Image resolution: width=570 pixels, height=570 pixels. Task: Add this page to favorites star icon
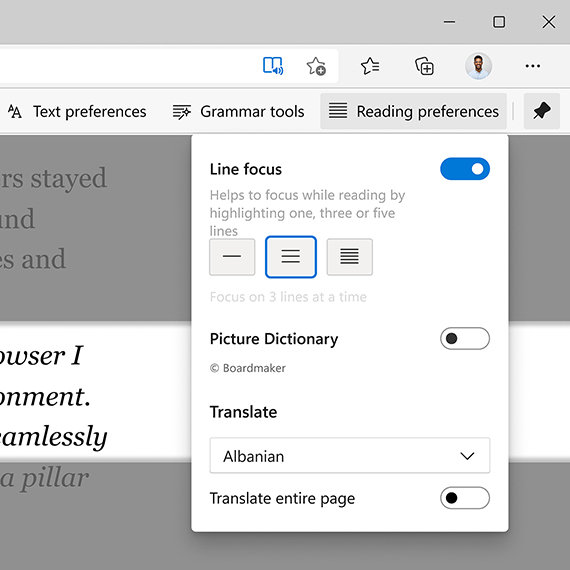(316, 66)
